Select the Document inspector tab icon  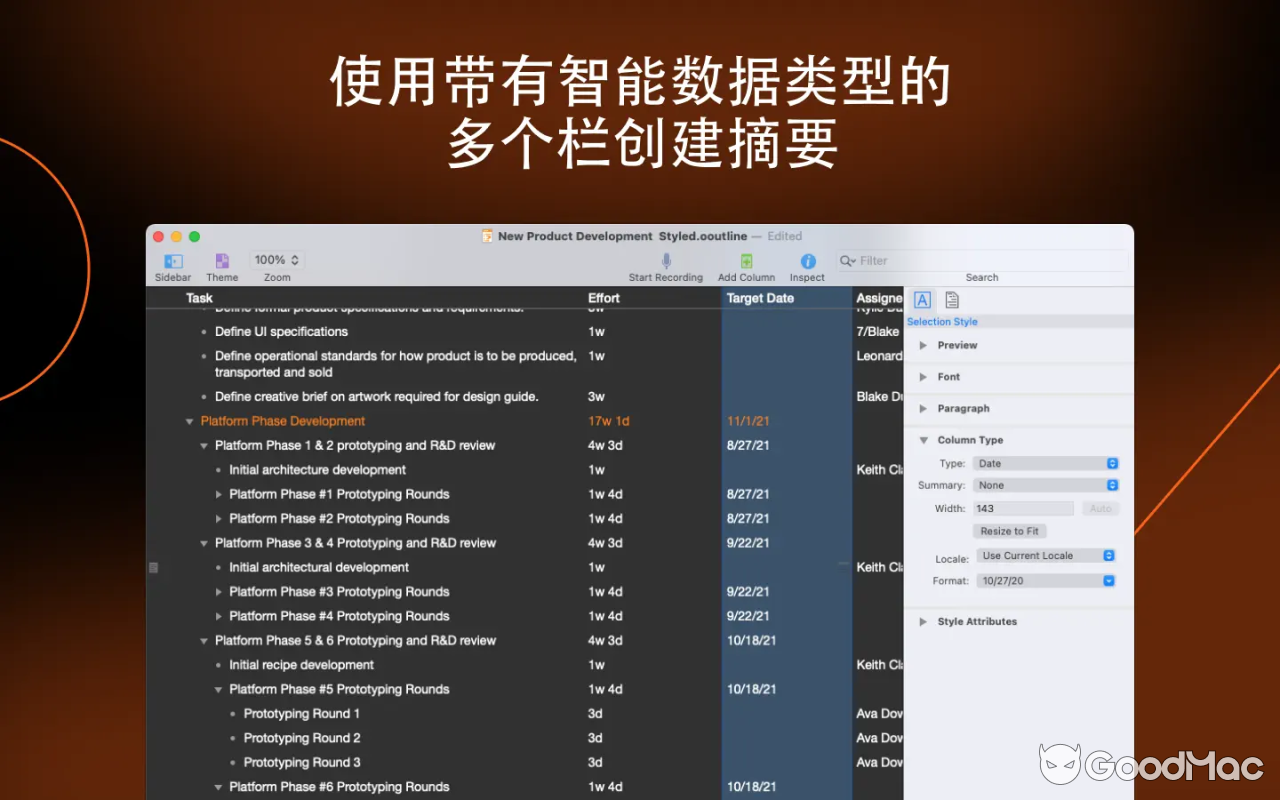pyautogui.click(x=951, y=299)
